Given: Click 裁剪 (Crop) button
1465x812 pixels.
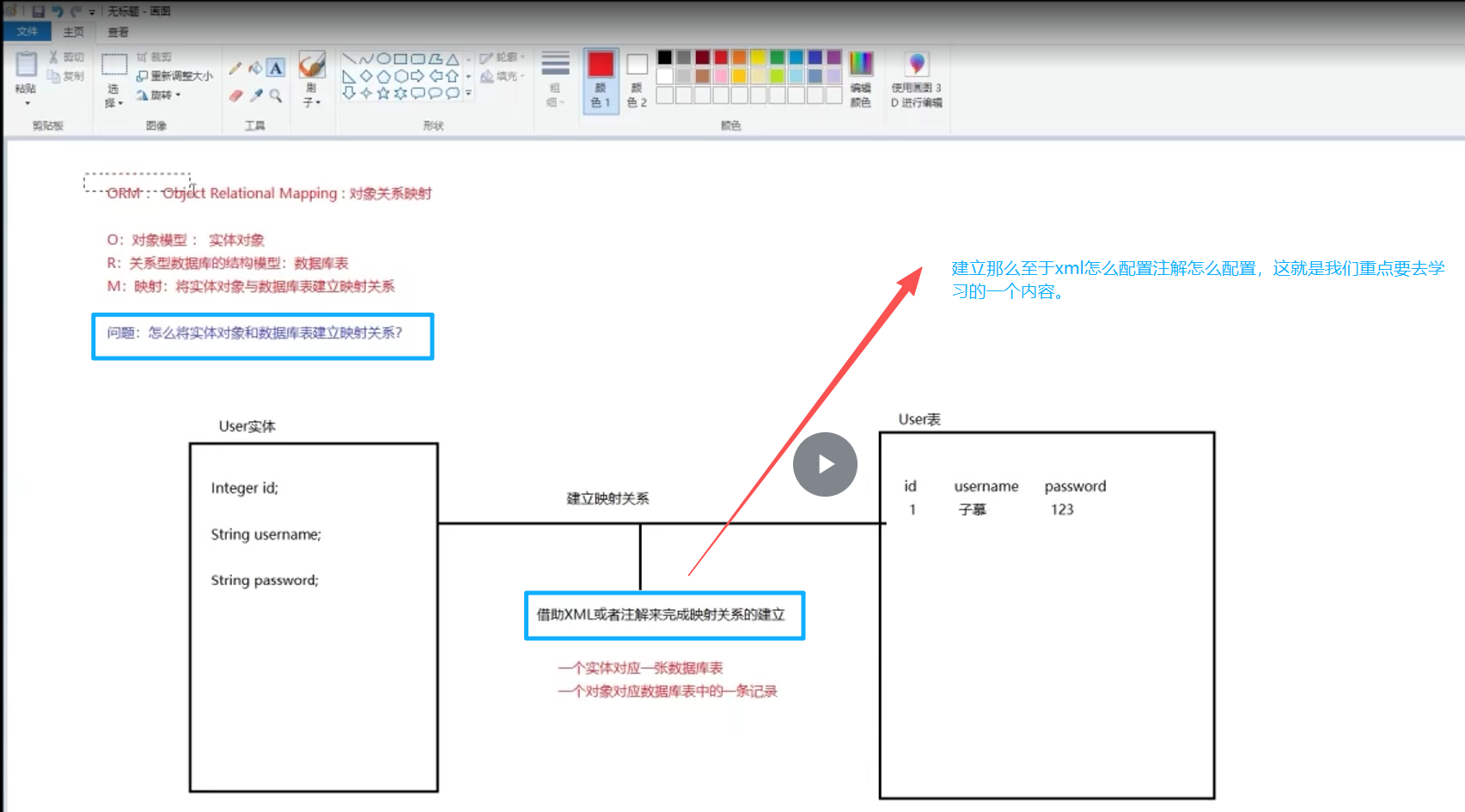Looking at the screenshot, I should click(x=154, y=57).
